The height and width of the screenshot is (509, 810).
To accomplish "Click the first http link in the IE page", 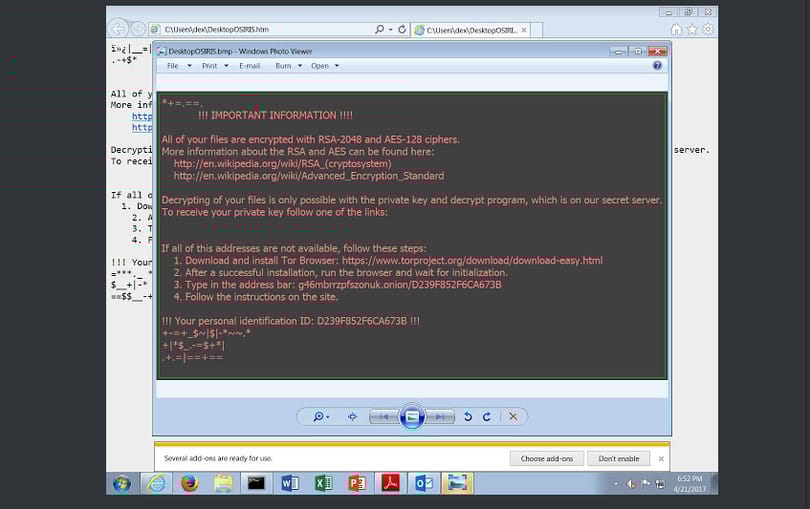I will coord(142,116).
